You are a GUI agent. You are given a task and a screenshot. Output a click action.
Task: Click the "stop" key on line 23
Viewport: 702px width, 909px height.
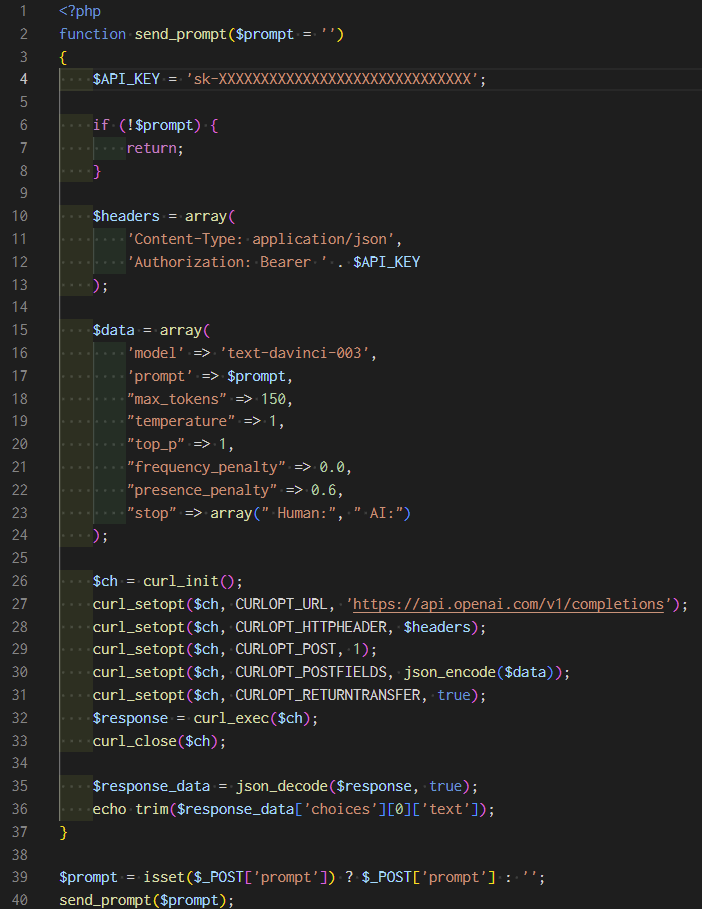(x=151, y=513)
